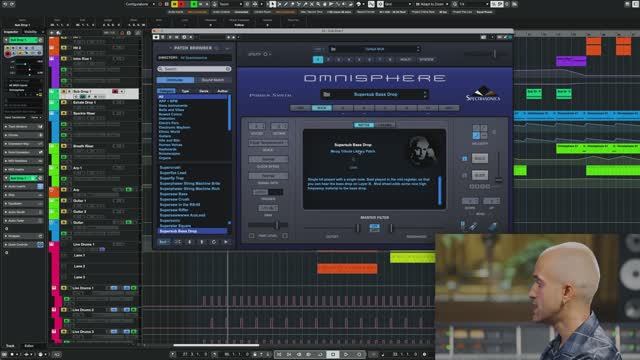Select the velocity curve icon

[476, 136]
